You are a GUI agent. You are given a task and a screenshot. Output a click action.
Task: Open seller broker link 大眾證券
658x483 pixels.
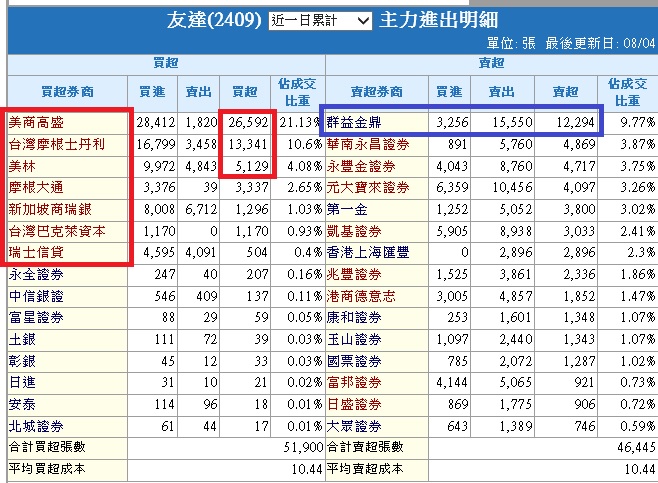pyautogui.click(x=354, y=426)
